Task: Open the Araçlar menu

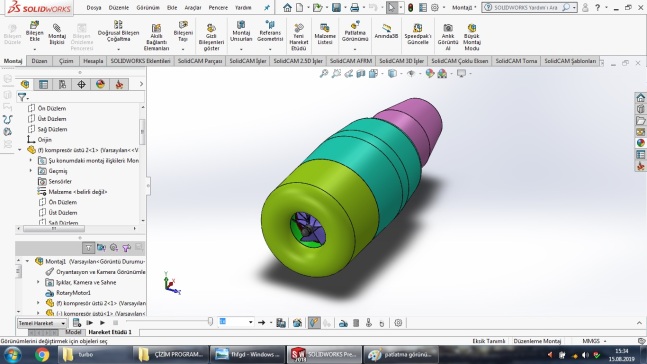Action: (x=193, y=7)
